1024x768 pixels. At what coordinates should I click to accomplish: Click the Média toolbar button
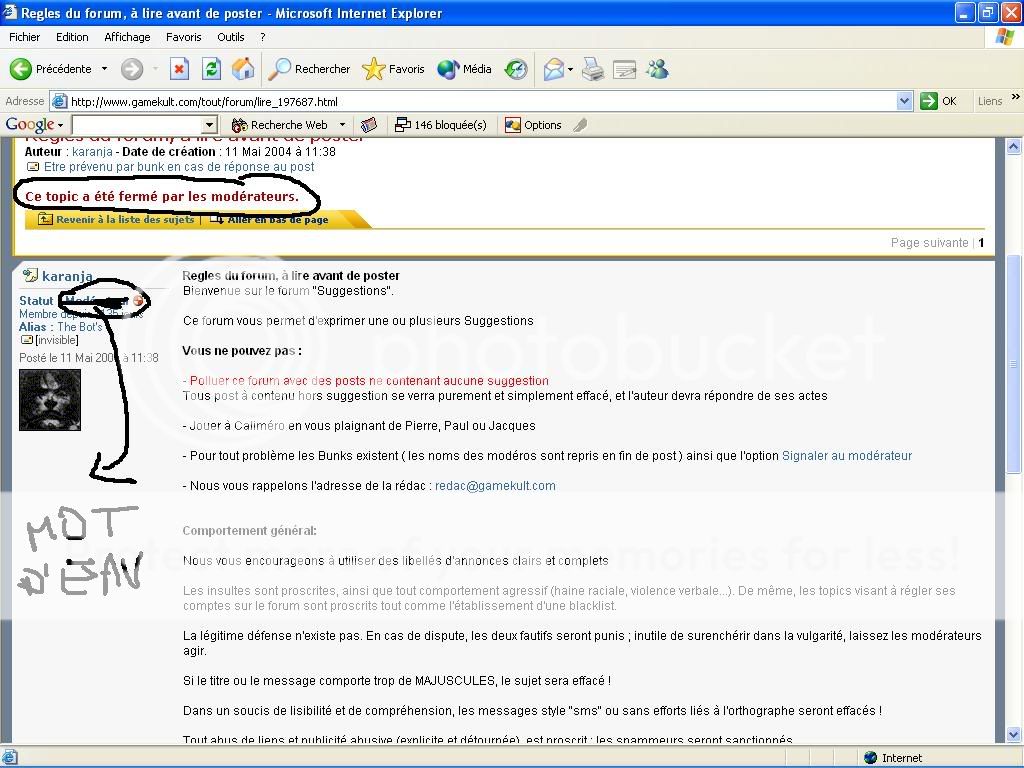point(464,69)
